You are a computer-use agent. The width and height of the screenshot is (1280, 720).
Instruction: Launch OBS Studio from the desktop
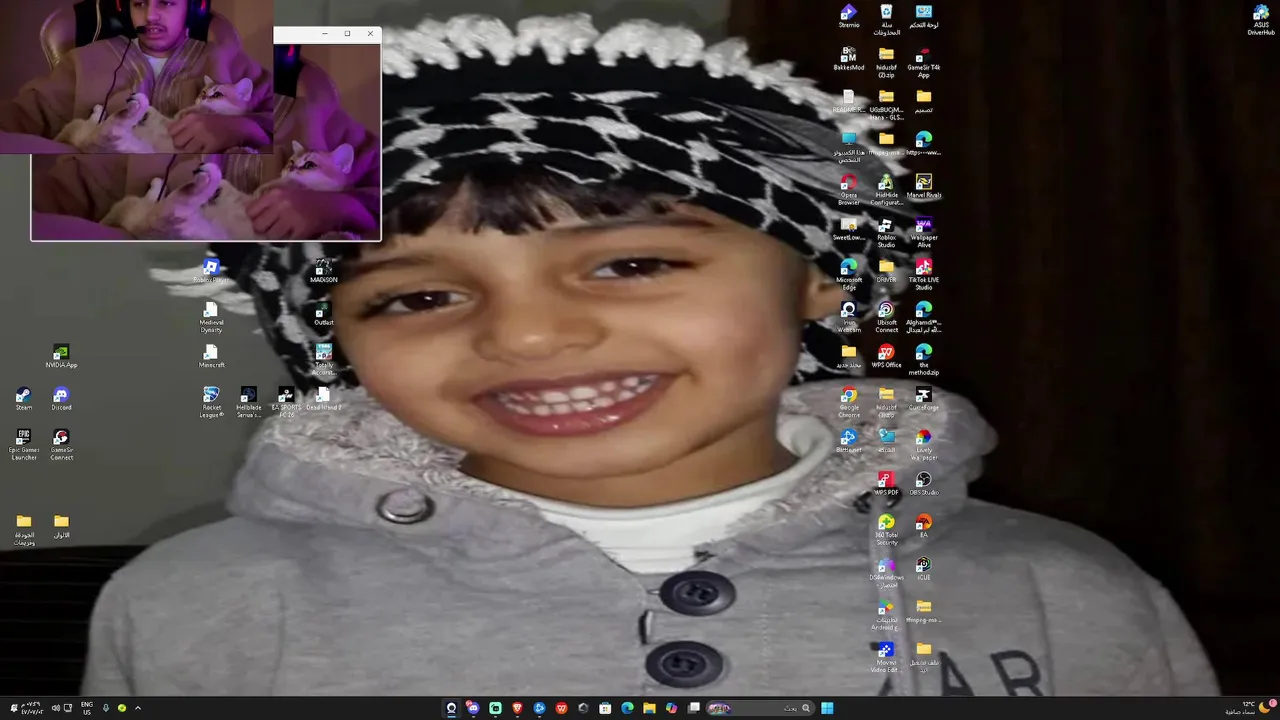pyautogui.click(x=923, y=484)
